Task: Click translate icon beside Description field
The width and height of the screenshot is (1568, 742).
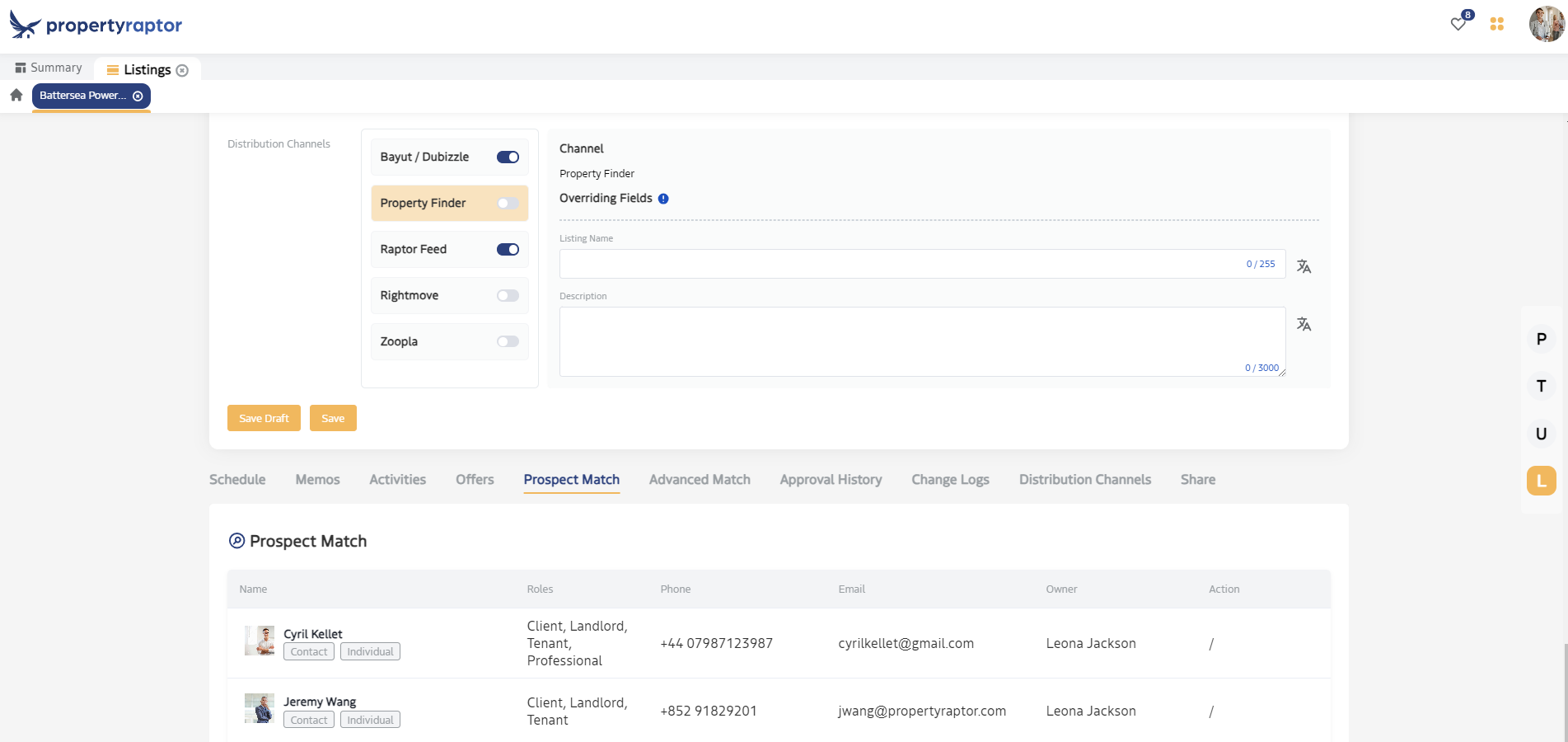Action: point(1304,324)
